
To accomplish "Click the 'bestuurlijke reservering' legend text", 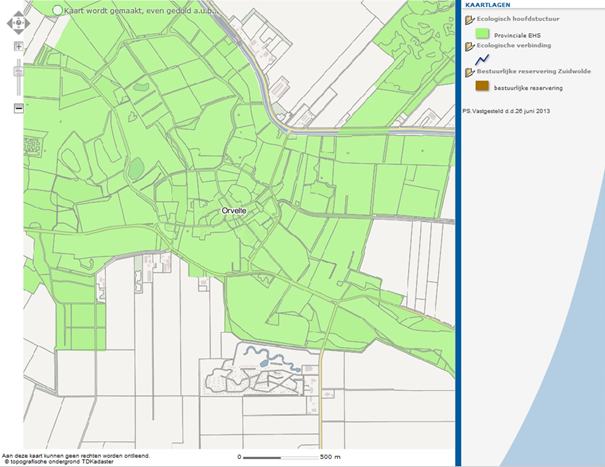I will pos(528,88).
